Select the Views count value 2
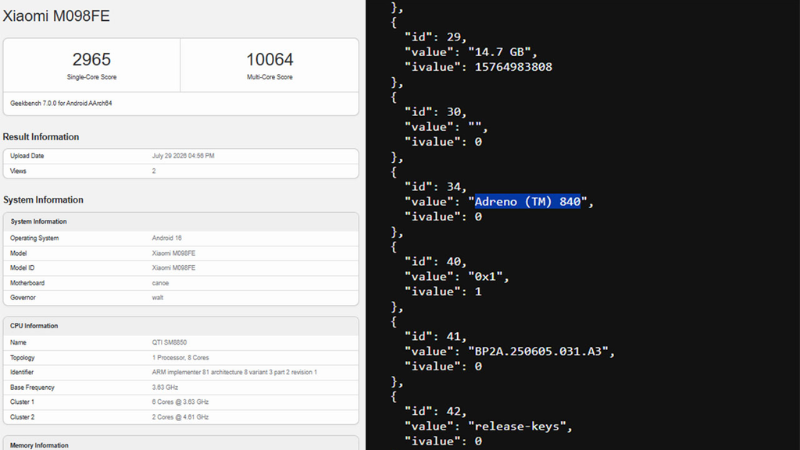 click(x=154, y=171)
